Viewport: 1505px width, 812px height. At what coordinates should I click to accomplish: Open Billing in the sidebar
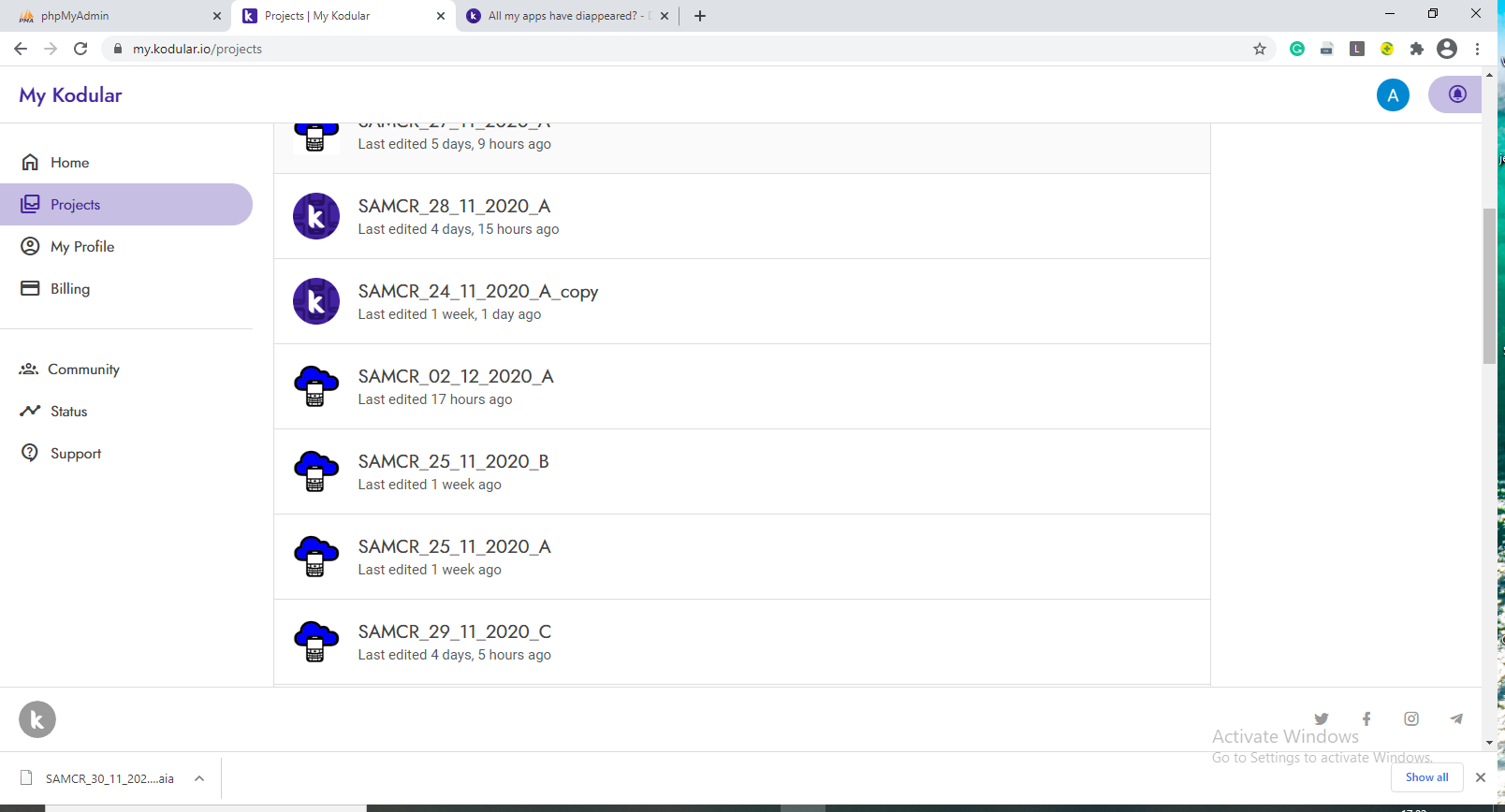point(126,288)
